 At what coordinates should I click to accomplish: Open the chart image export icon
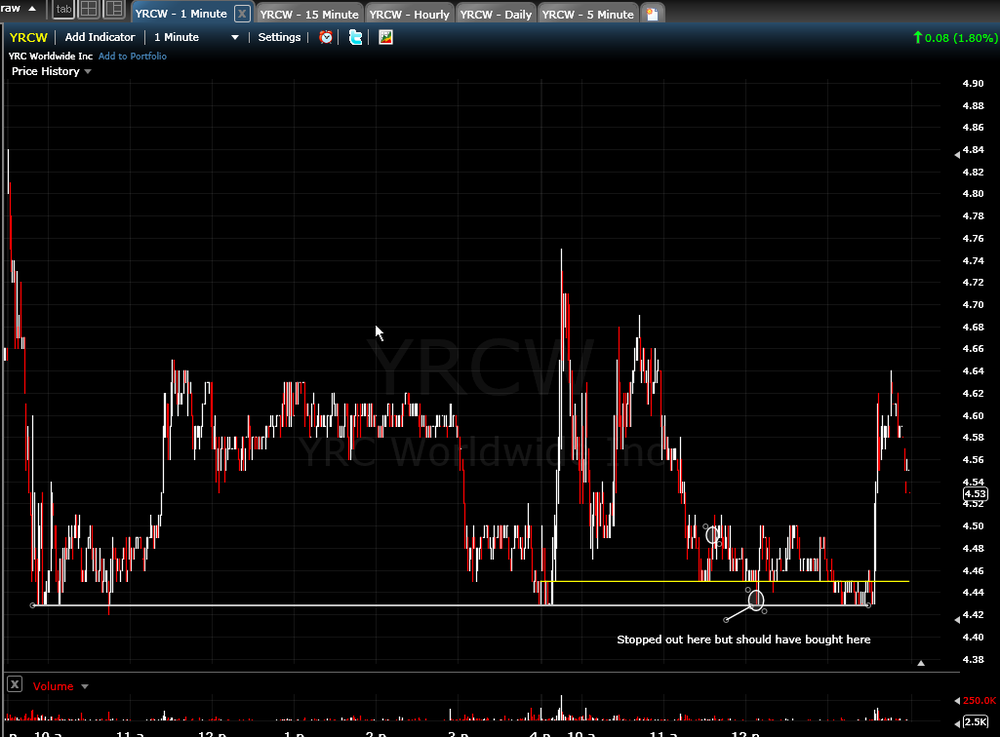point(385,37)
